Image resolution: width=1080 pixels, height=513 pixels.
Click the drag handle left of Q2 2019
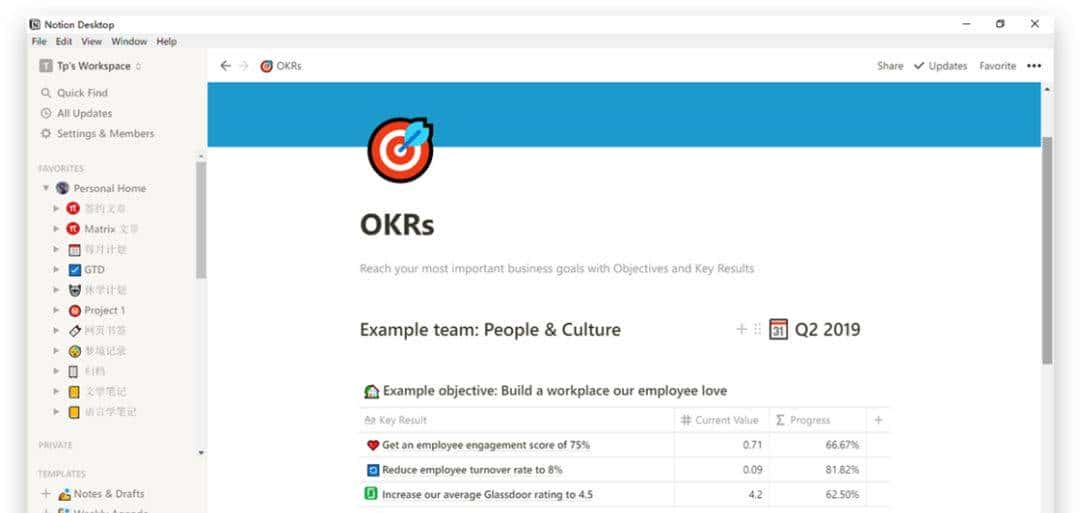tap(758, 329)
